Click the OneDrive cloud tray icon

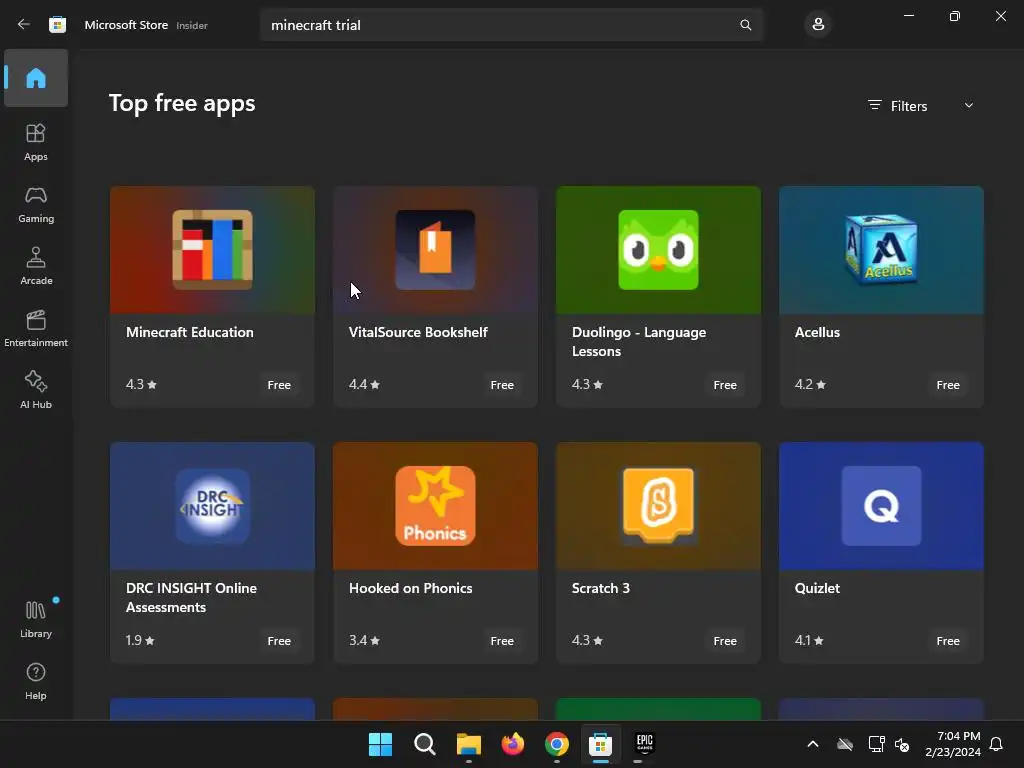844,744
